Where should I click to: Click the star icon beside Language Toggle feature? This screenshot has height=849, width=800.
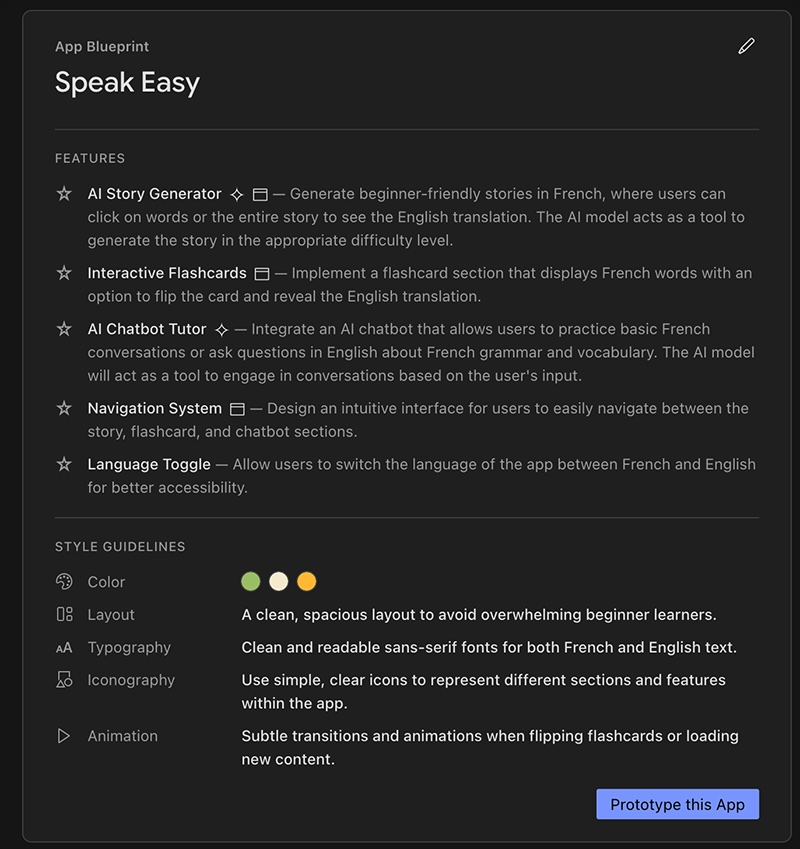[x=64, y=464]
